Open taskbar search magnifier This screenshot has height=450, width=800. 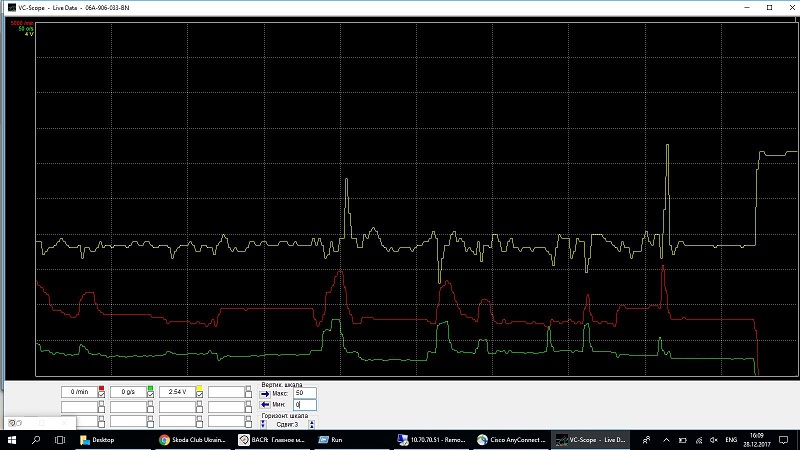(x=36, y=439)
